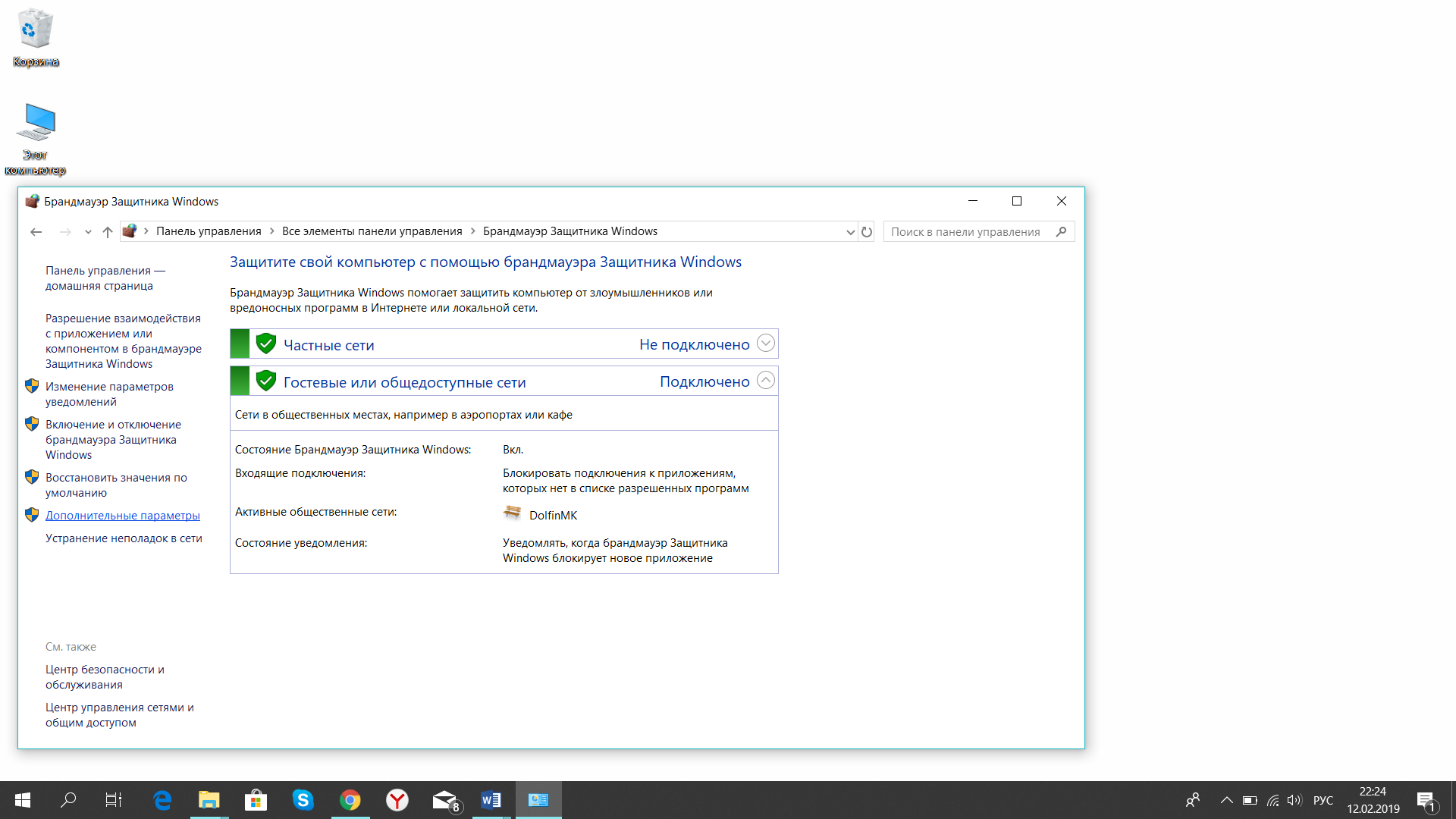Open Microsoft Store from taskbar

click(x=256, y=800)
